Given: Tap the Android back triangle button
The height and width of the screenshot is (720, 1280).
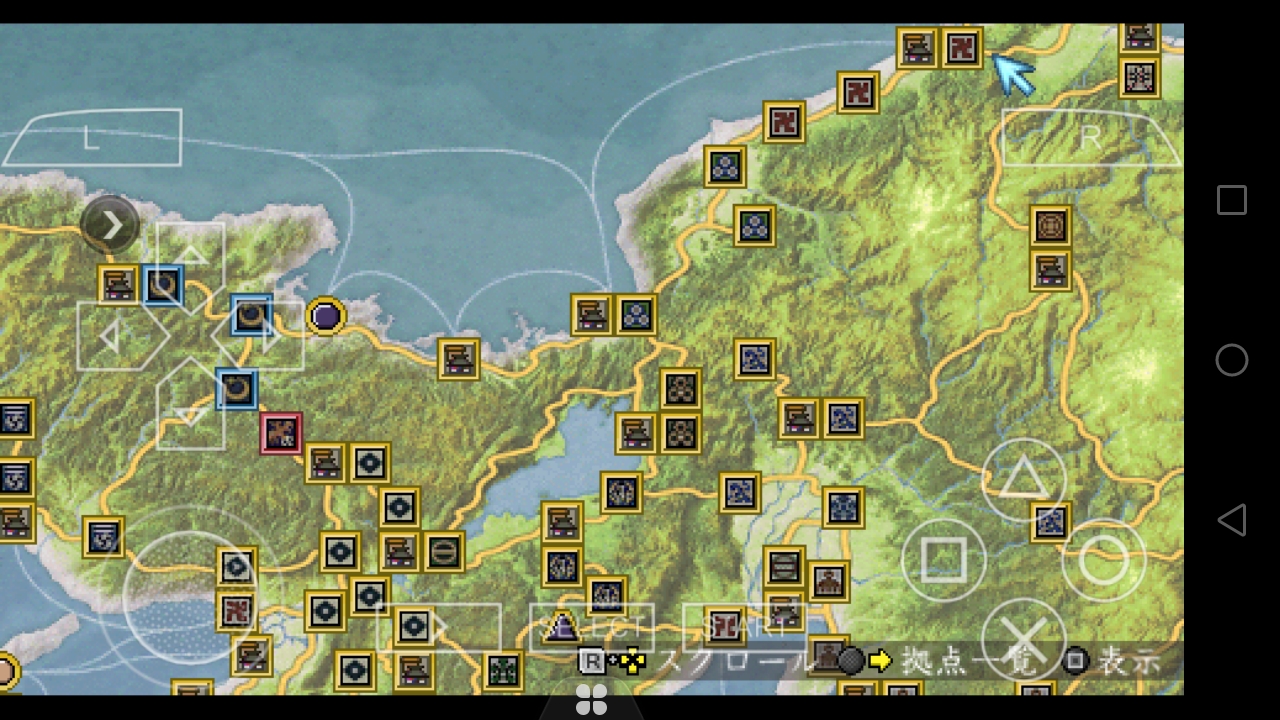Looking at the screenshot, I should [x=1231, y=520].
